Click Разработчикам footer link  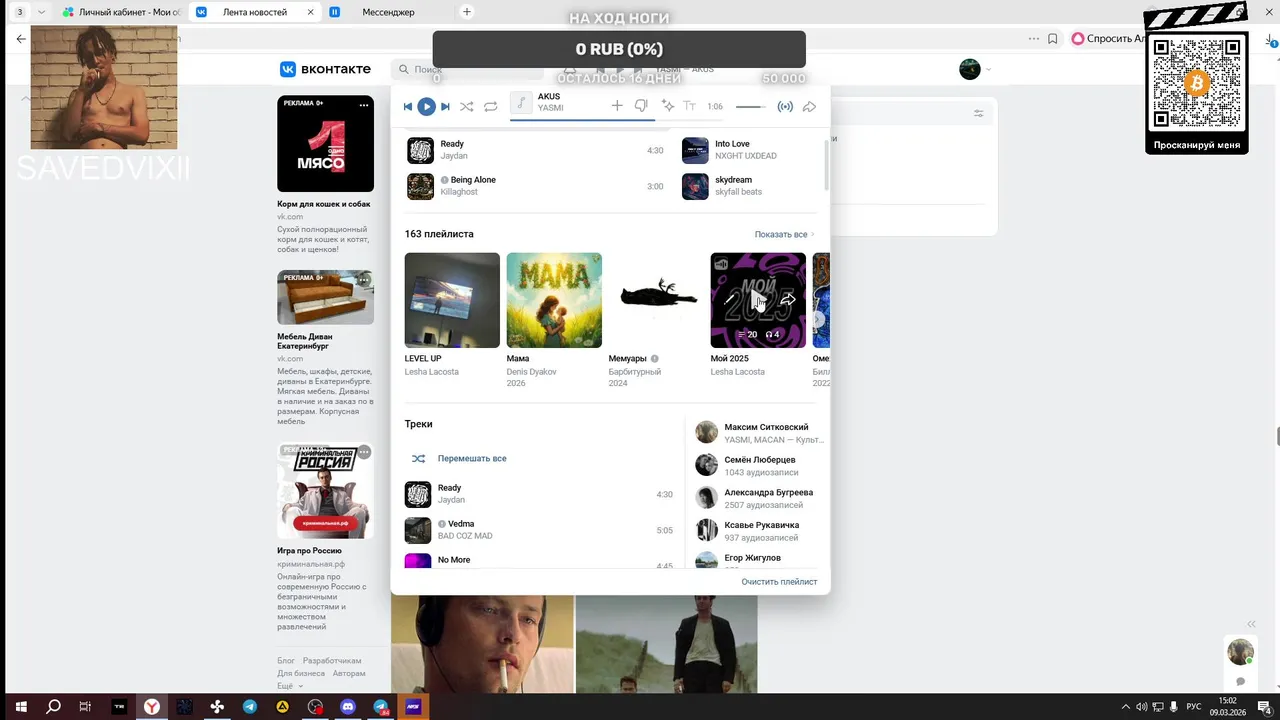pyautogui.click(x=332, y=661)
